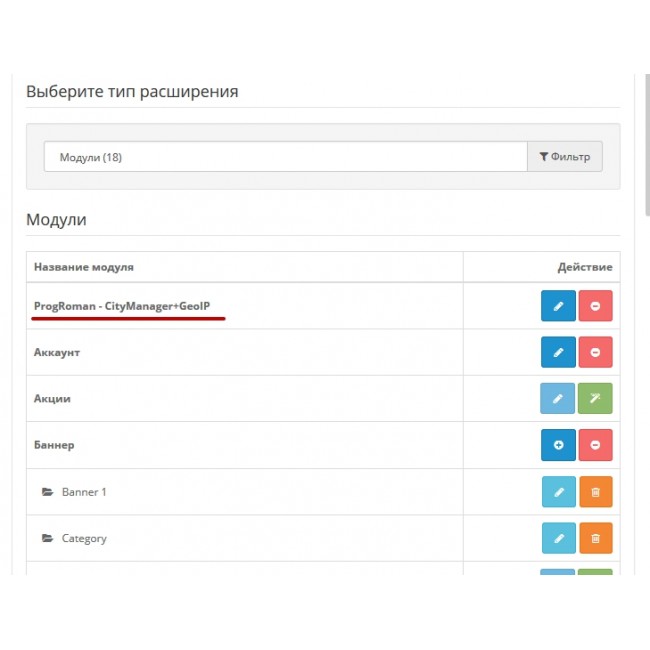Click the pencil icon for Аккаунт
The image size is (650, 650).
click(558, 352)
